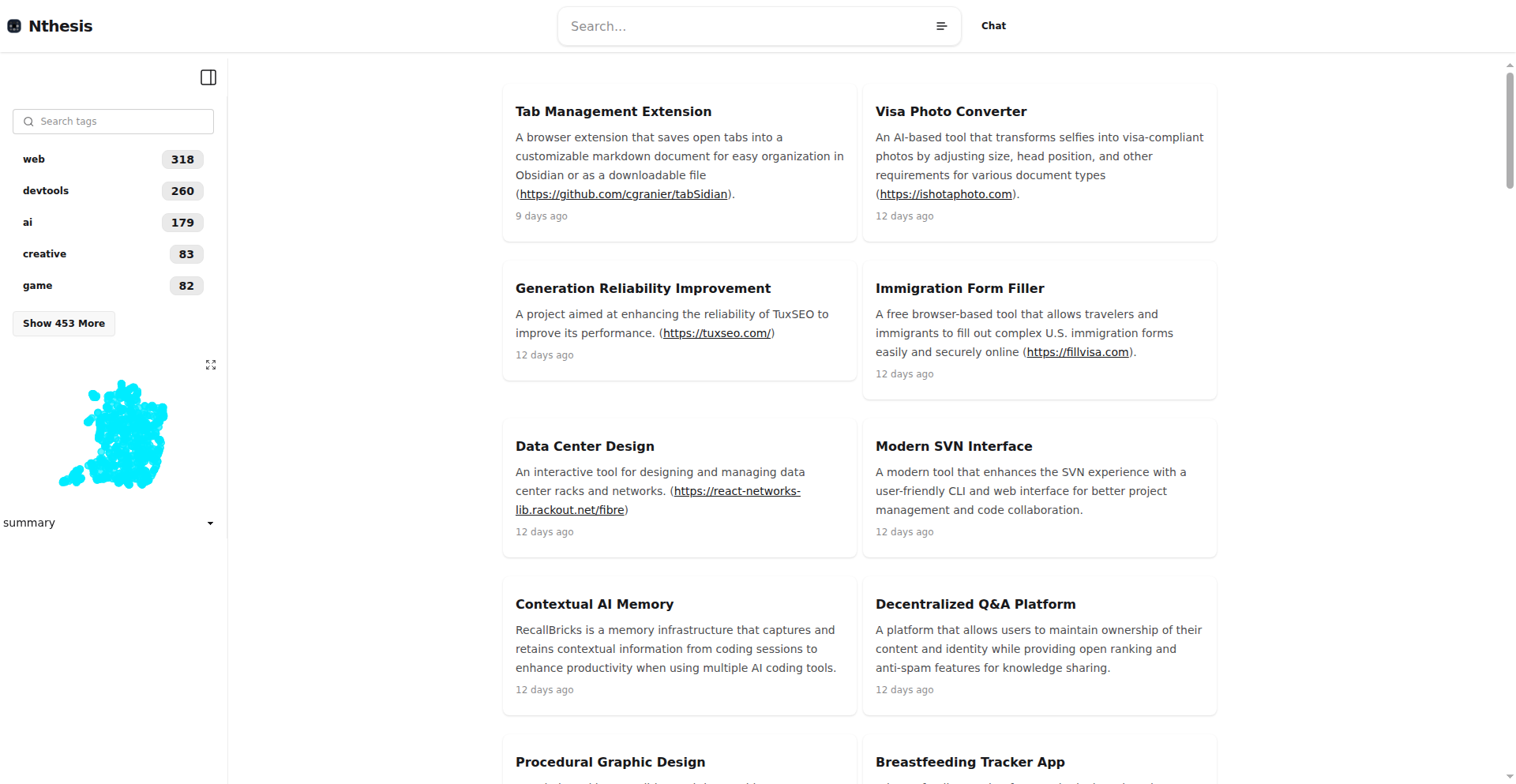Viewport: 1516px width, 784px height.
Task: Click the cyan scatter plot cluster
Action: pyautogui.click(x=126, y=434)
